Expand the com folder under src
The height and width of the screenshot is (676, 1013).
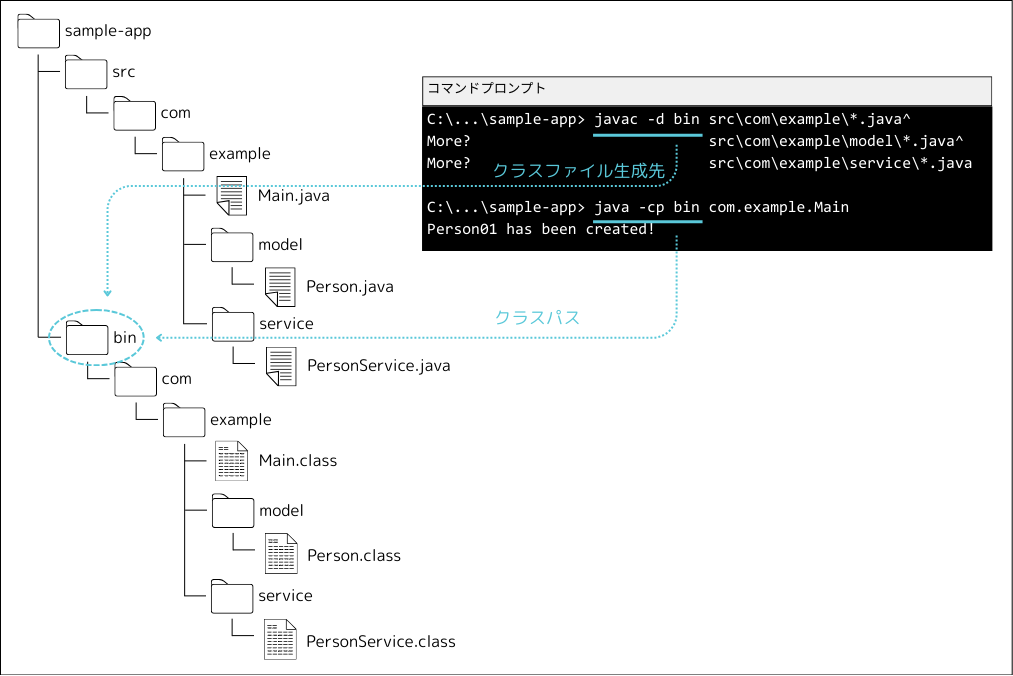pyautogui.click(x=134, y=113)
